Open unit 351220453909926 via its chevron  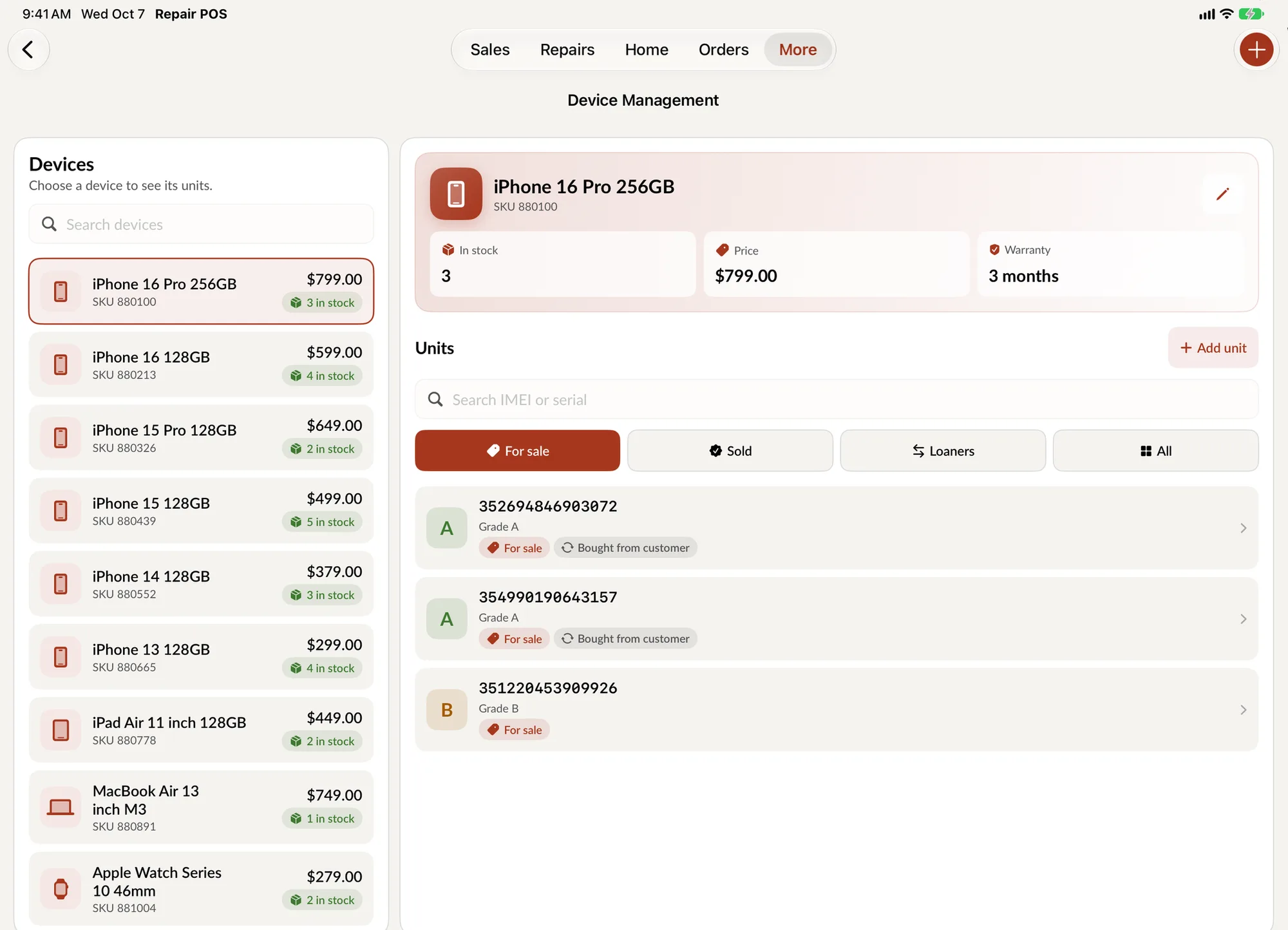1243,710
